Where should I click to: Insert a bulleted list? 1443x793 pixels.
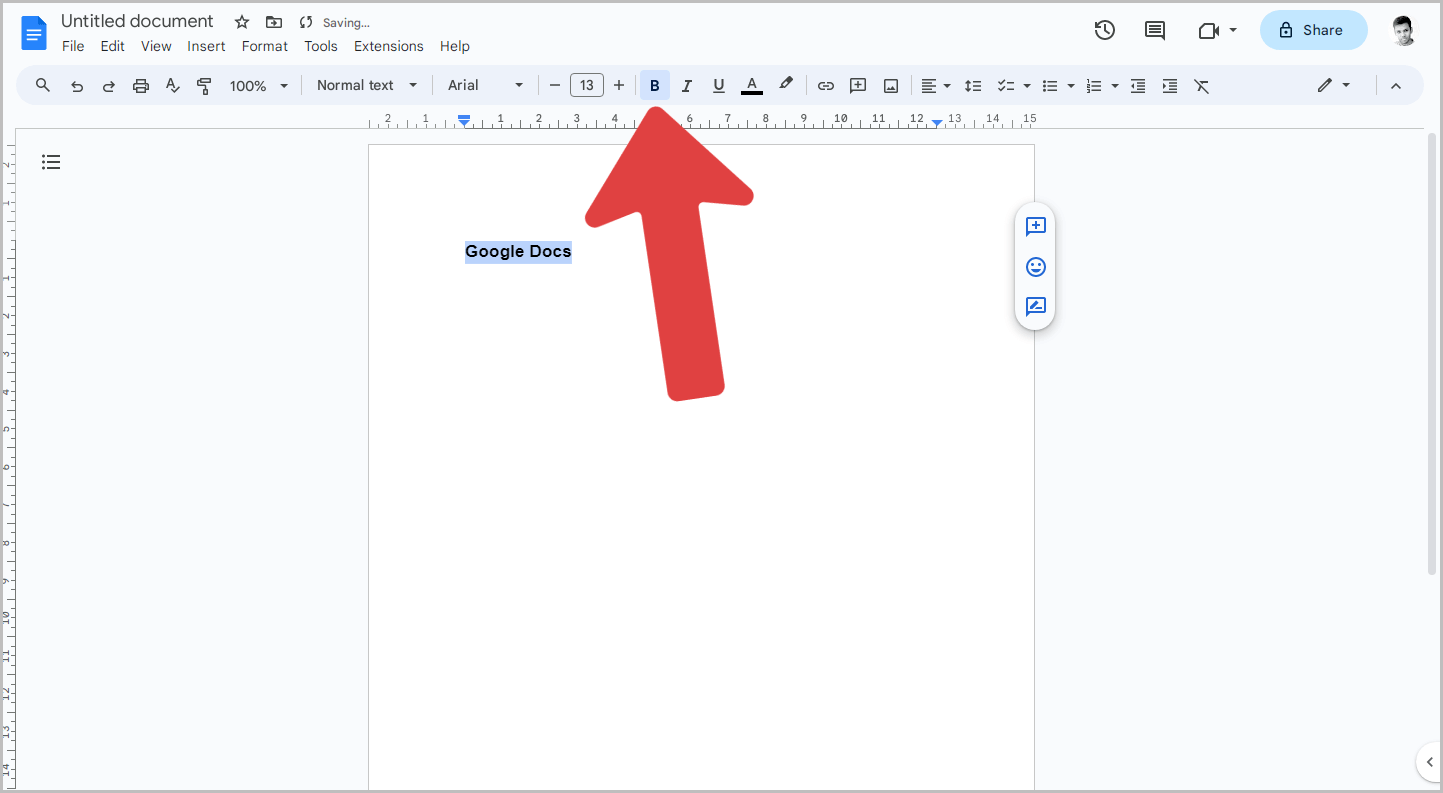(x=1050, y=86)
